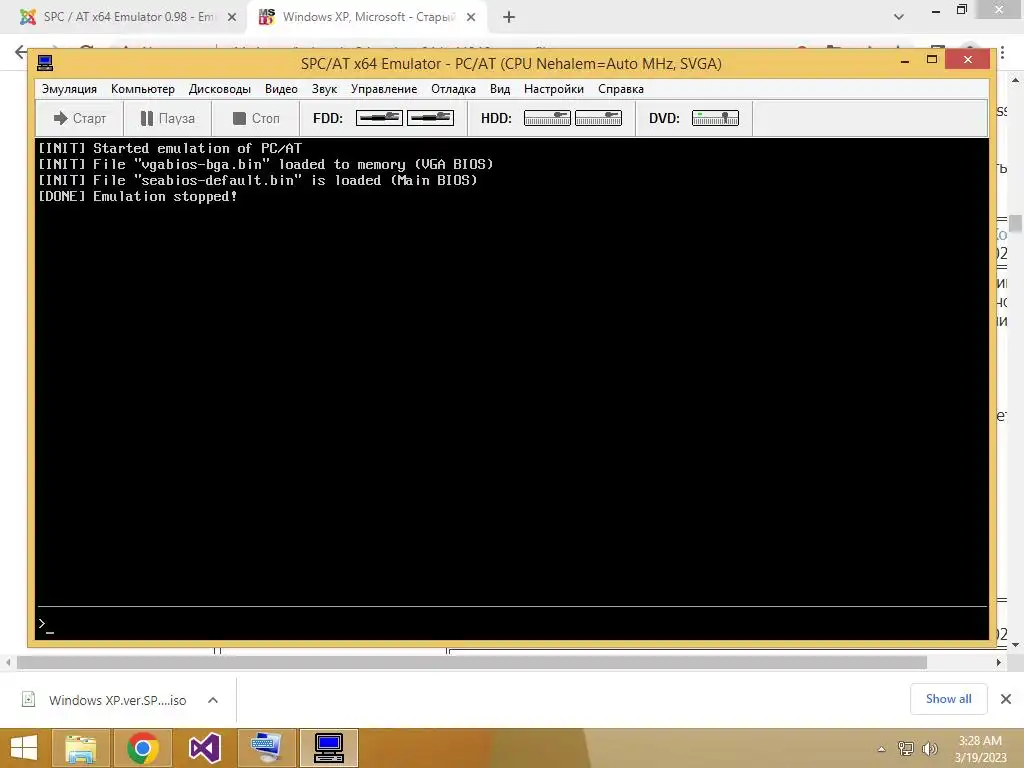The image size is (1024, 768).
Task: Maximize the SPC/AT emulator window
Action: click(932, 60)
